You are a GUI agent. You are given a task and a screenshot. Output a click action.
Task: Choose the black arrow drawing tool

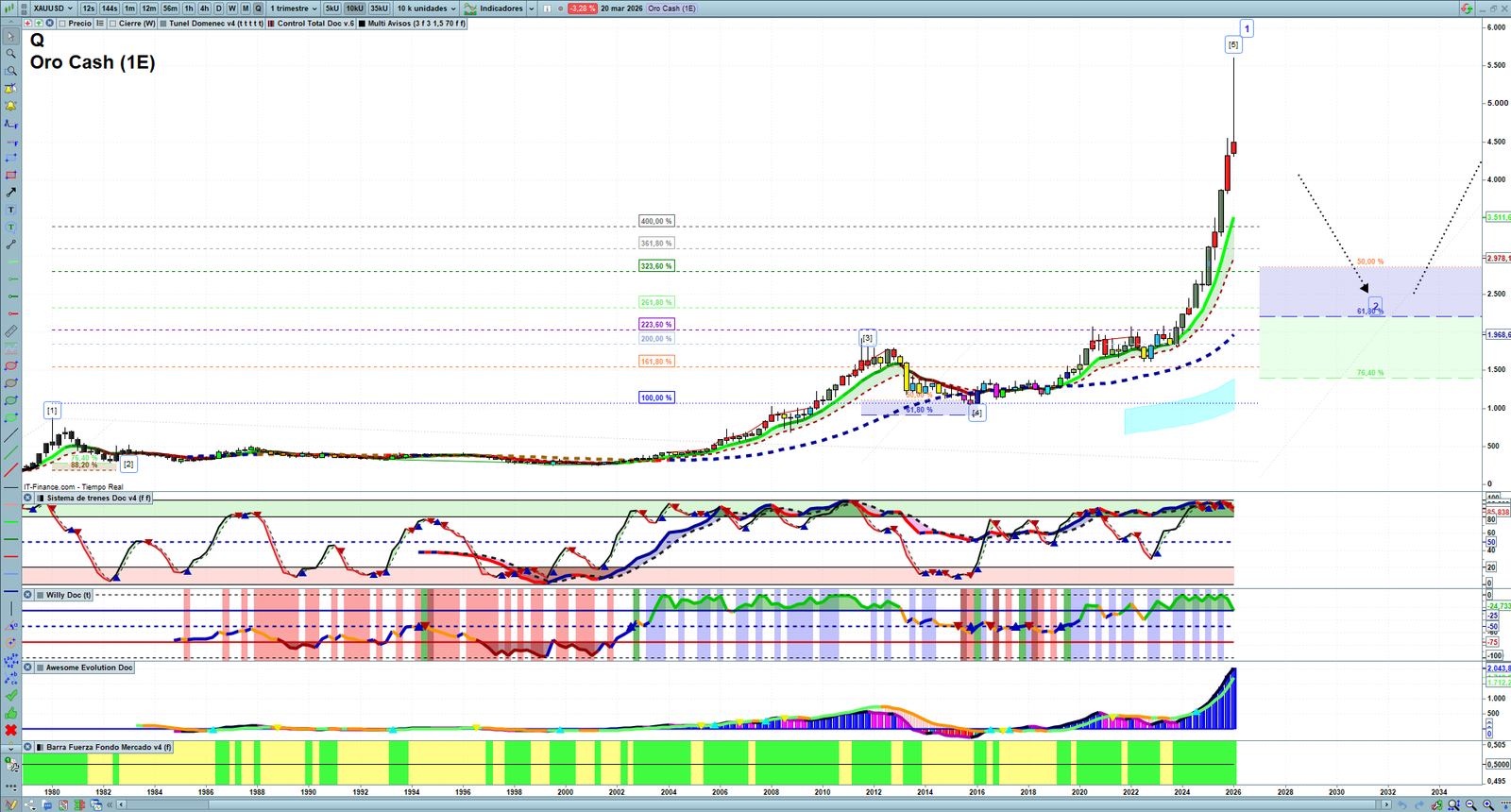[x=10, y=193]
